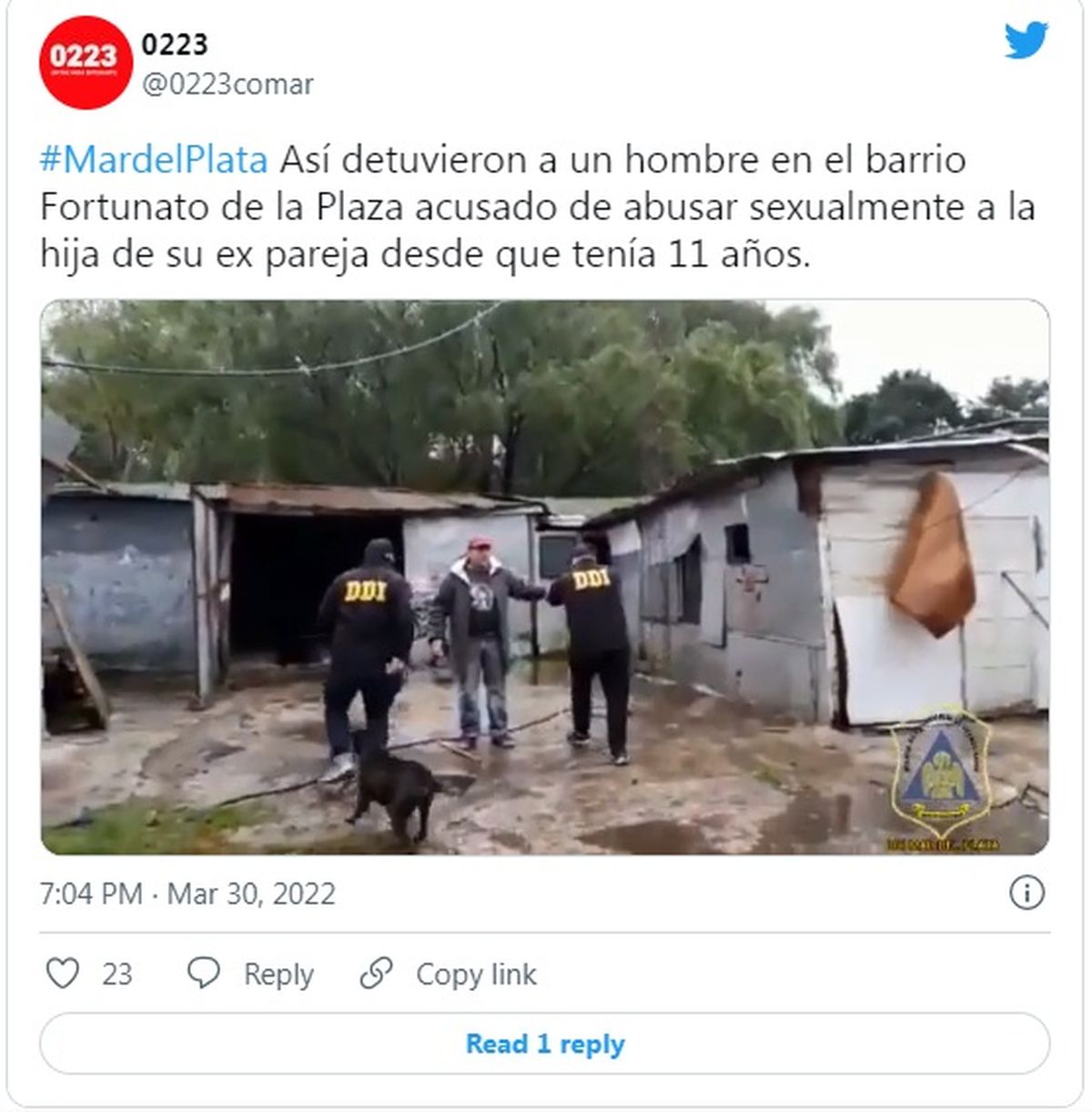Click the black dog in the video frame

pyautogui.click(x=394, y=786)
